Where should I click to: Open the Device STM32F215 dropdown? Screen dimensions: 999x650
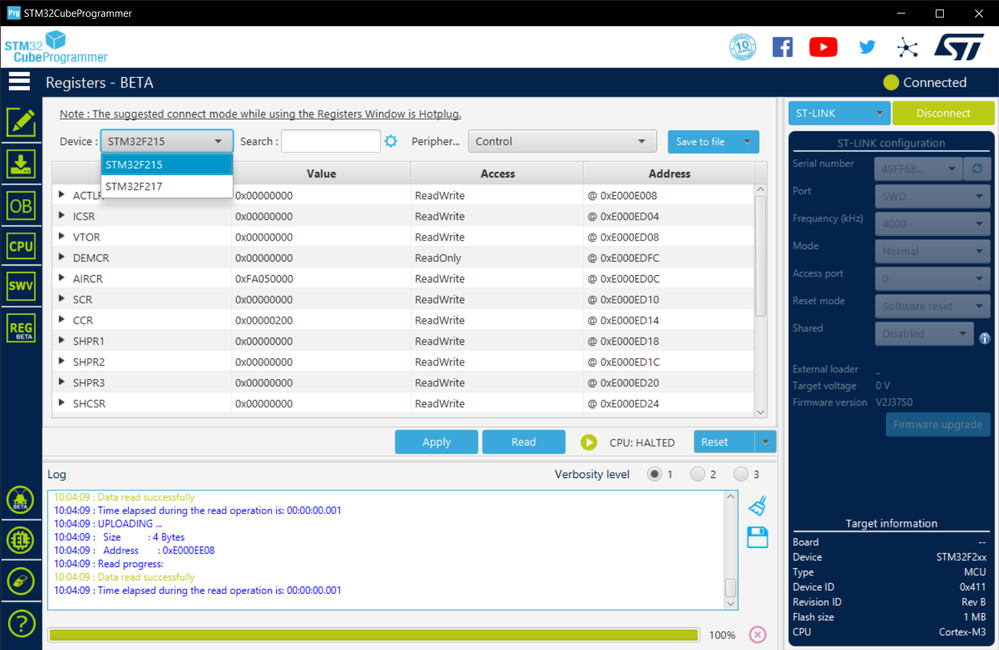(x=167, y=141)
